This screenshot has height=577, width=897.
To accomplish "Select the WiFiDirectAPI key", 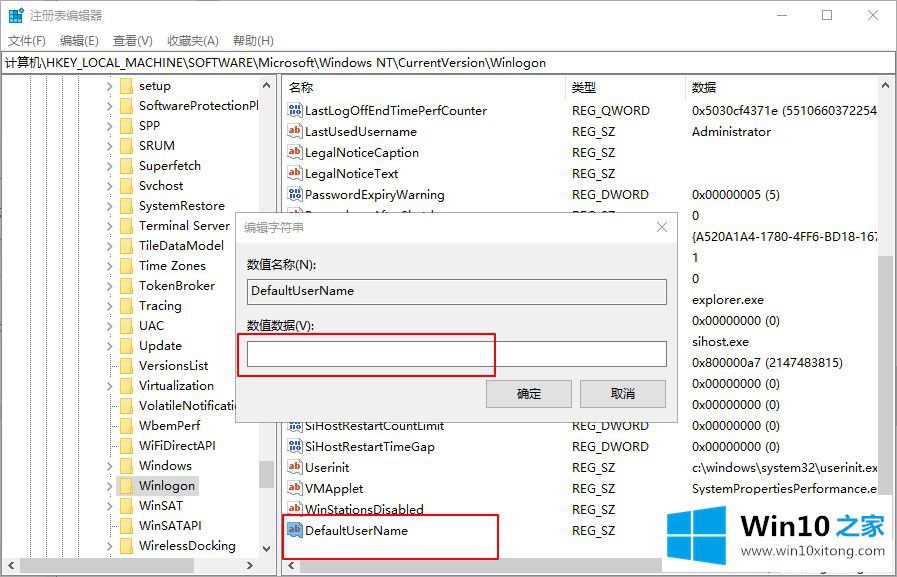I will tap(177, 445).
